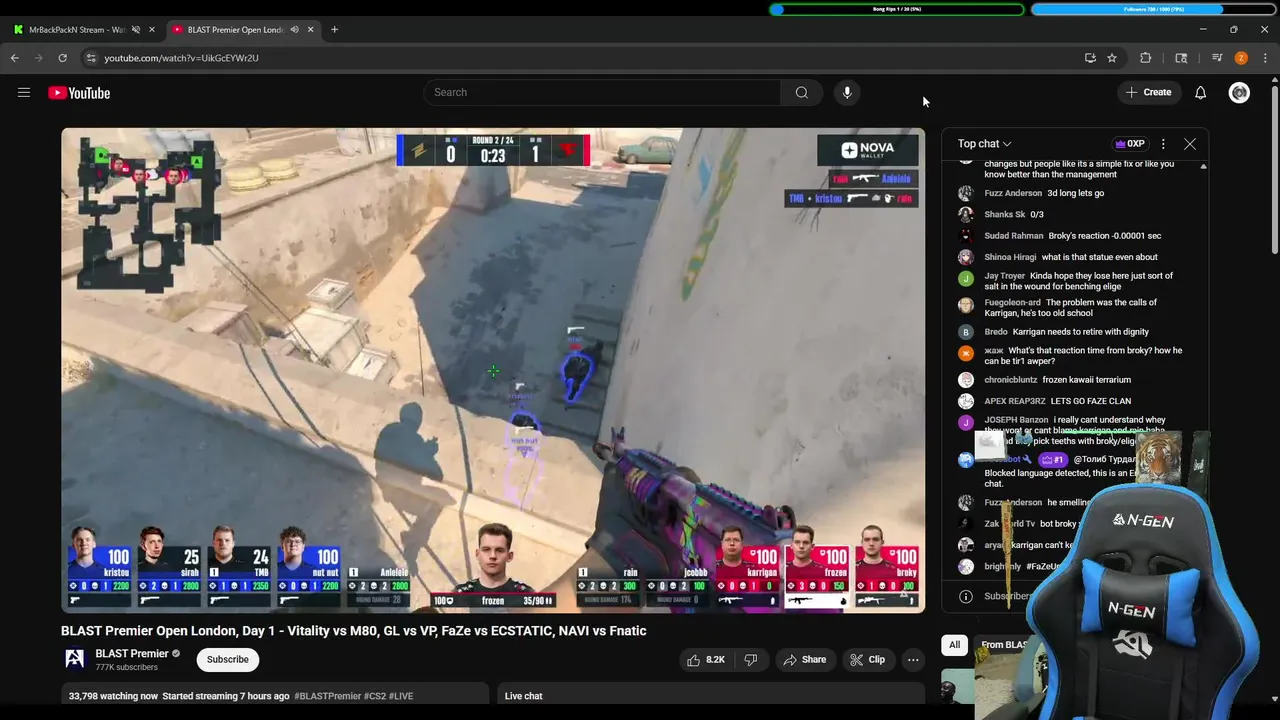
Task: Select the BLAST Premier Open London tab
Action: pyautogui.click(x=242, y=30)
